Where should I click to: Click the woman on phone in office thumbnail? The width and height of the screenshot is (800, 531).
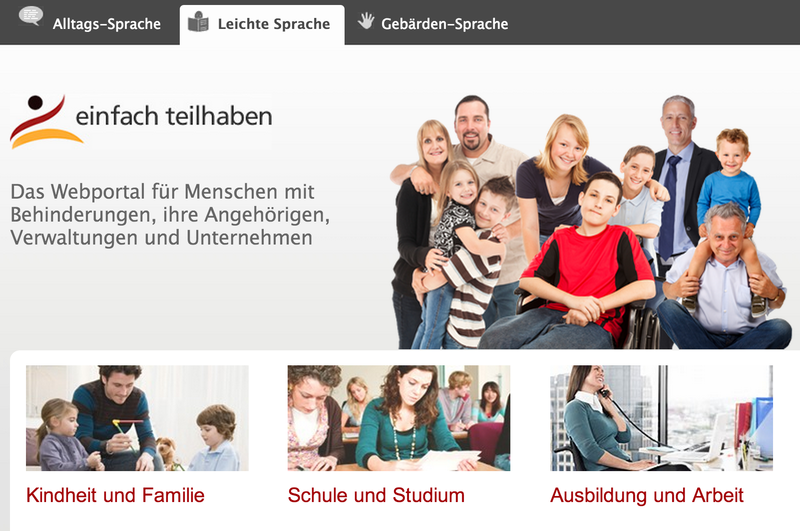(x=662, y=418)
